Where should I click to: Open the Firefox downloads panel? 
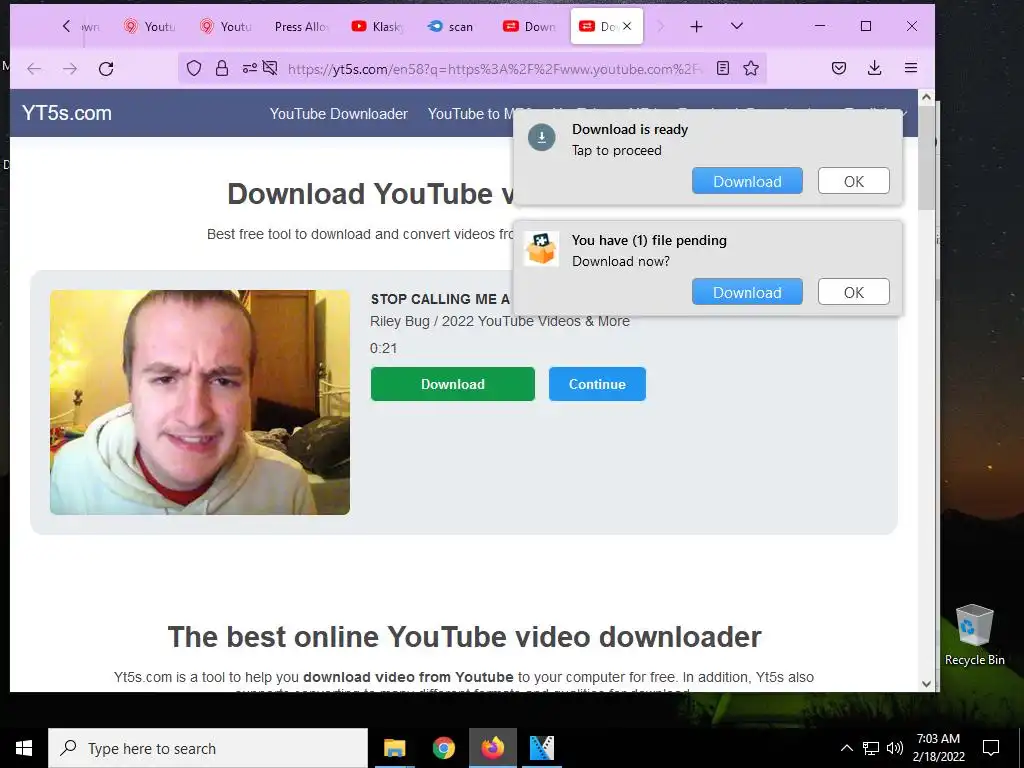[x=874, y=68]
